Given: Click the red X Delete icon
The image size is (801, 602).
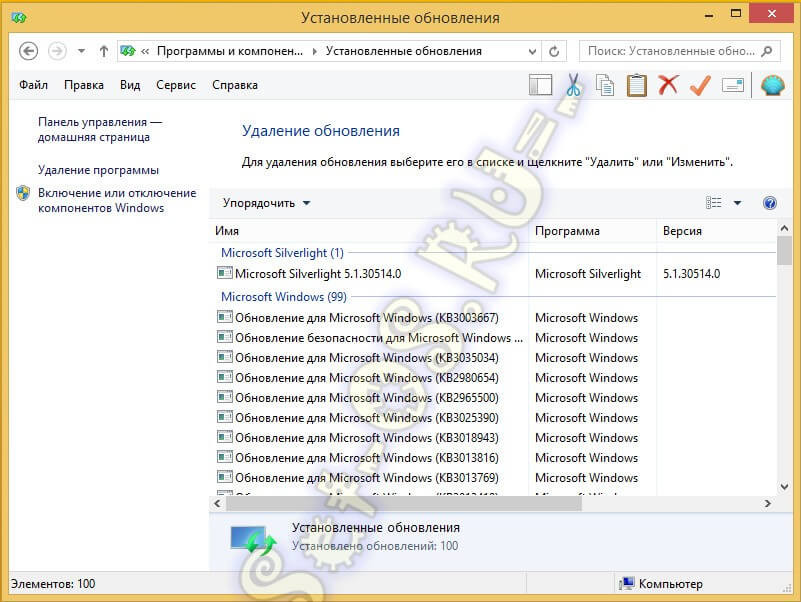Looking at the screenshot, I should (668, 85).
